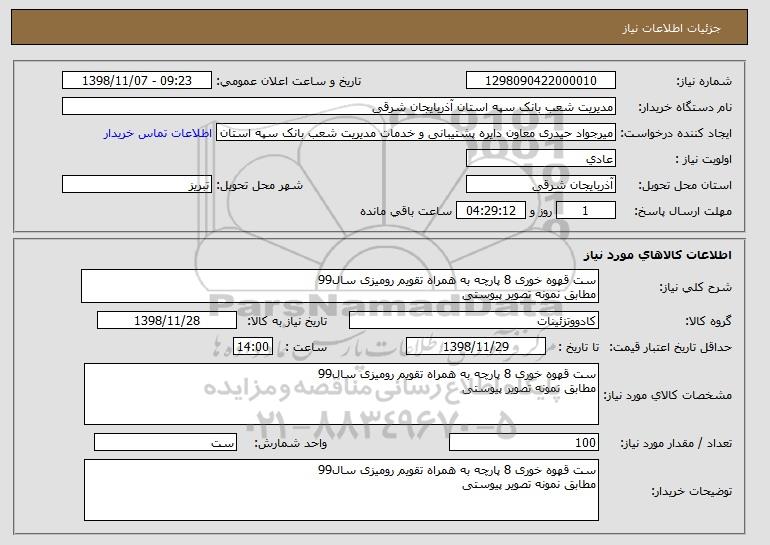
Task: Click the شهر محل تحویل field تبریز
Action: pyautogui.click(x=137, y=185)
